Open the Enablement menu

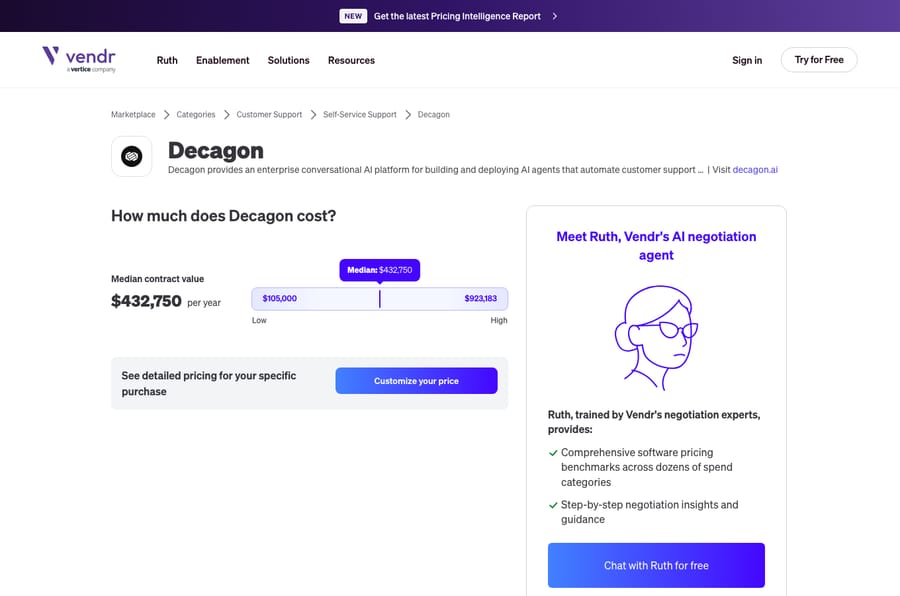coord(223,60)
